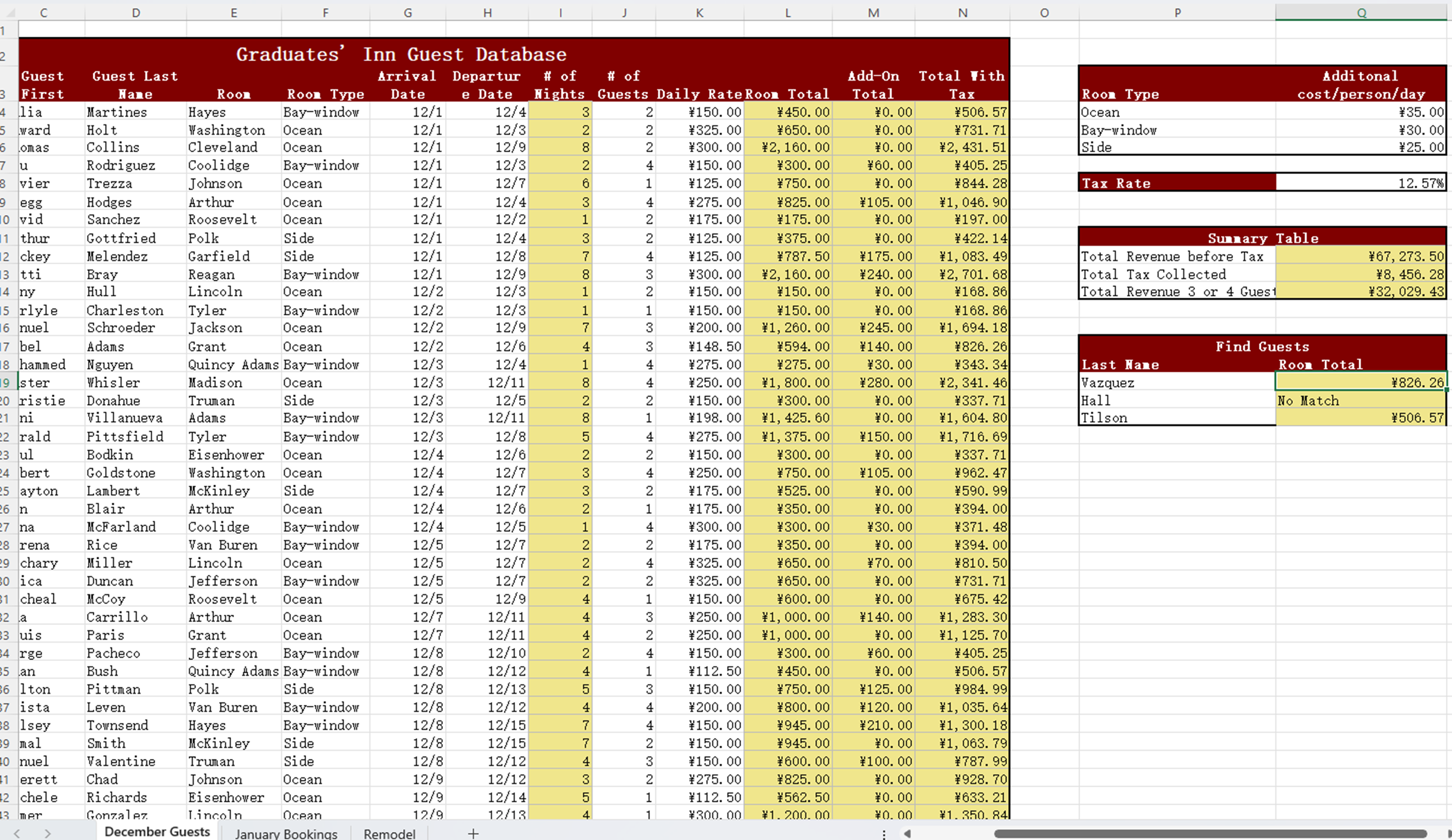Click the add new sheet plus icon

coord(473,833)
